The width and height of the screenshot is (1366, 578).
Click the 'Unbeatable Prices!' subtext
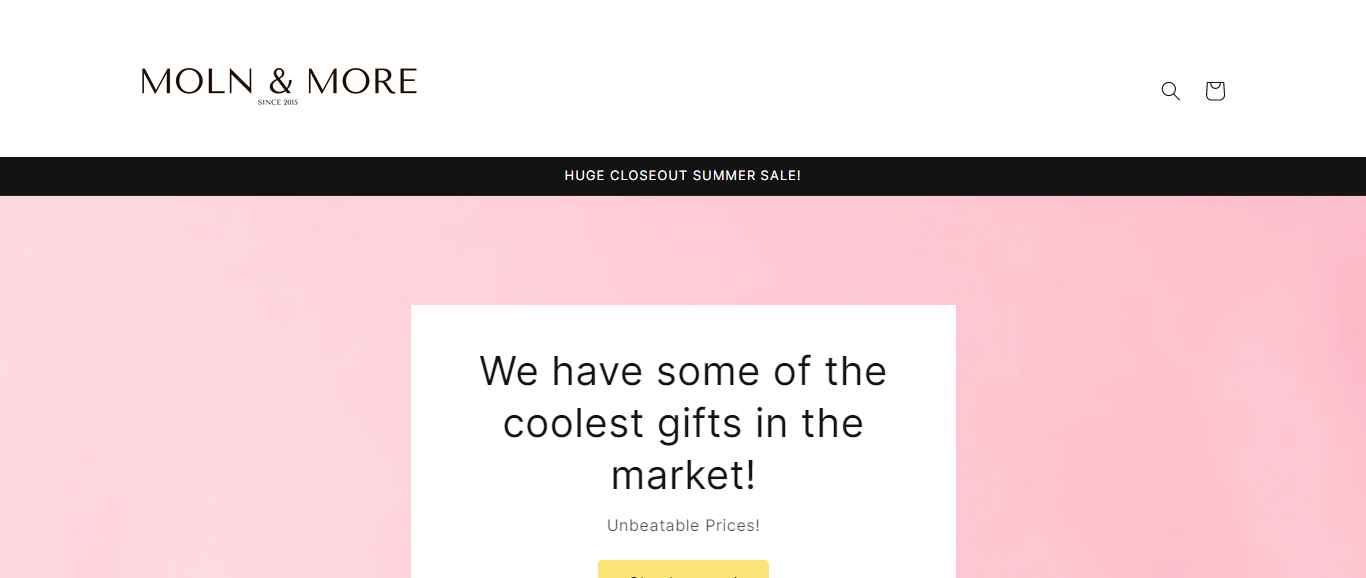tap(683, 526)
